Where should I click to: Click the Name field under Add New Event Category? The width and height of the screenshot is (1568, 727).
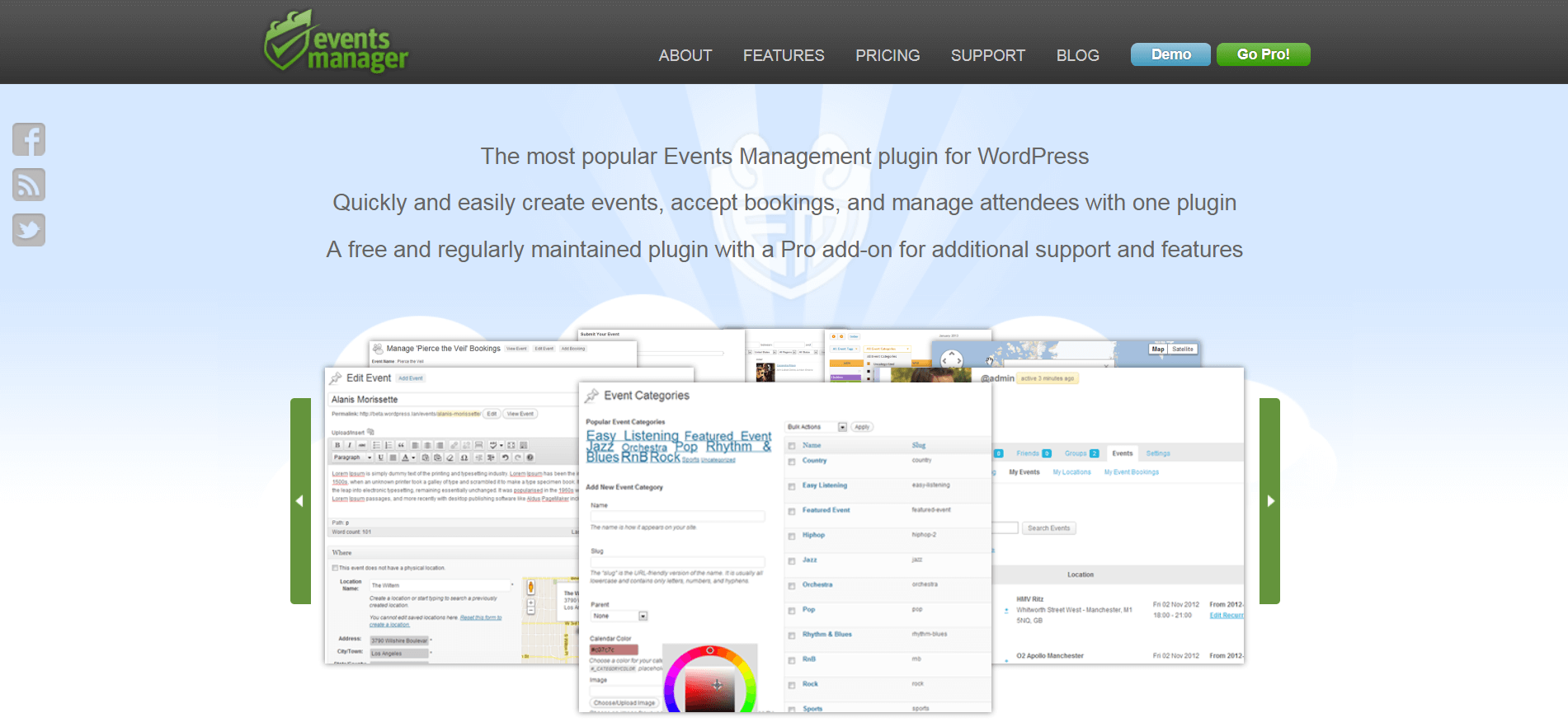pyautogui.click(x=677, y=516)
